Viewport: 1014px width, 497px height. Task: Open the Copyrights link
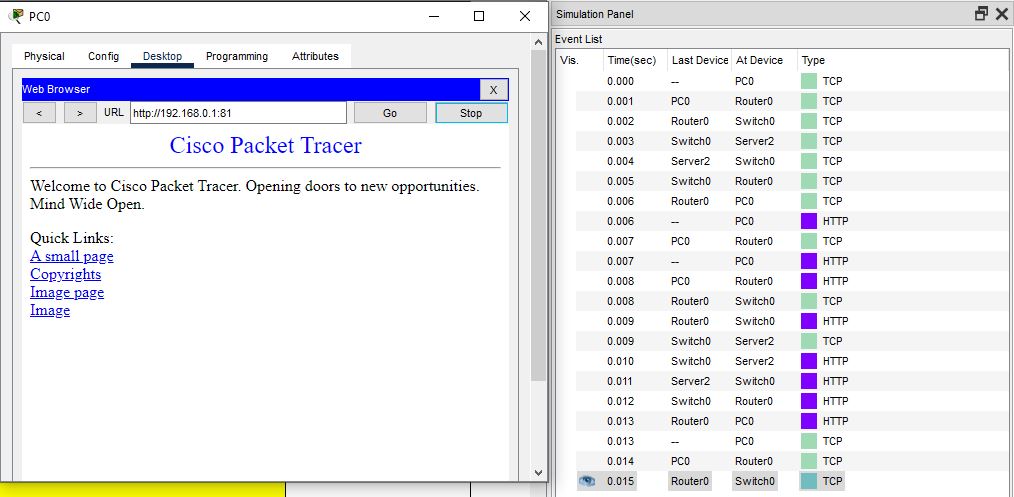tap(65, 274)
